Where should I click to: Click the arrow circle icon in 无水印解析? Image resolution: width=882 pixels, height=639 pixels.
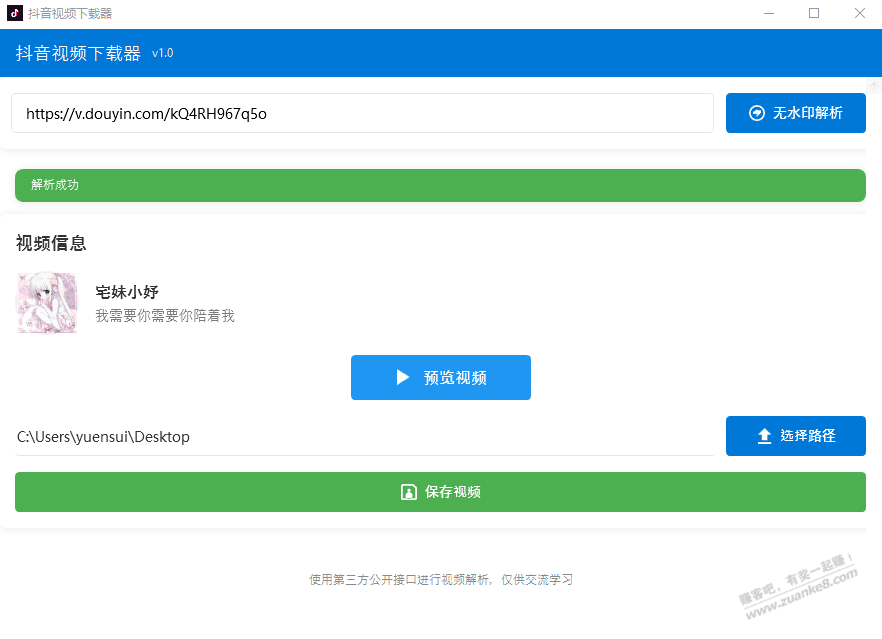pyautogui.click(x=757, y=113)
